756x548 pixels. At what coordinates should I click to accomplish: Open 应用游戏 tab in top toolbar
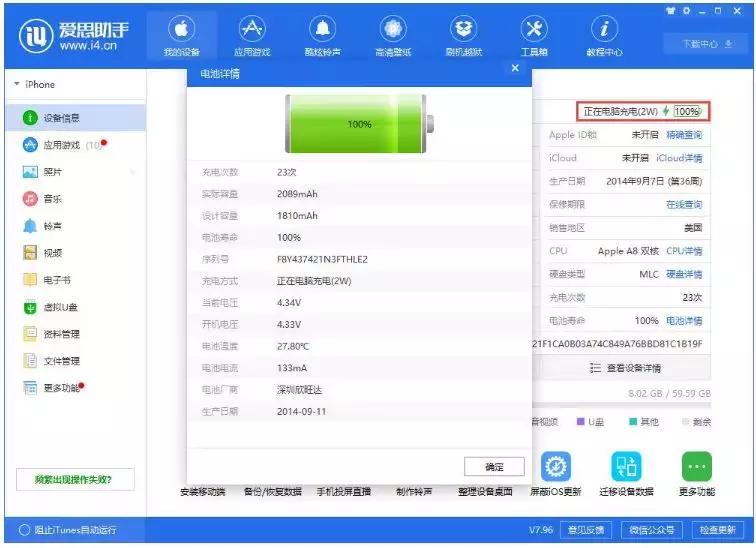252,36
